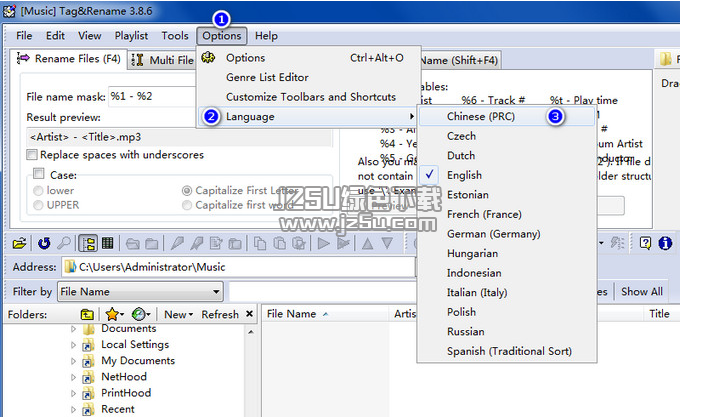Viewport: 717px width, 419px height.
Task: Select Capitalize First Letter radio button
Action: coord(187,190)
